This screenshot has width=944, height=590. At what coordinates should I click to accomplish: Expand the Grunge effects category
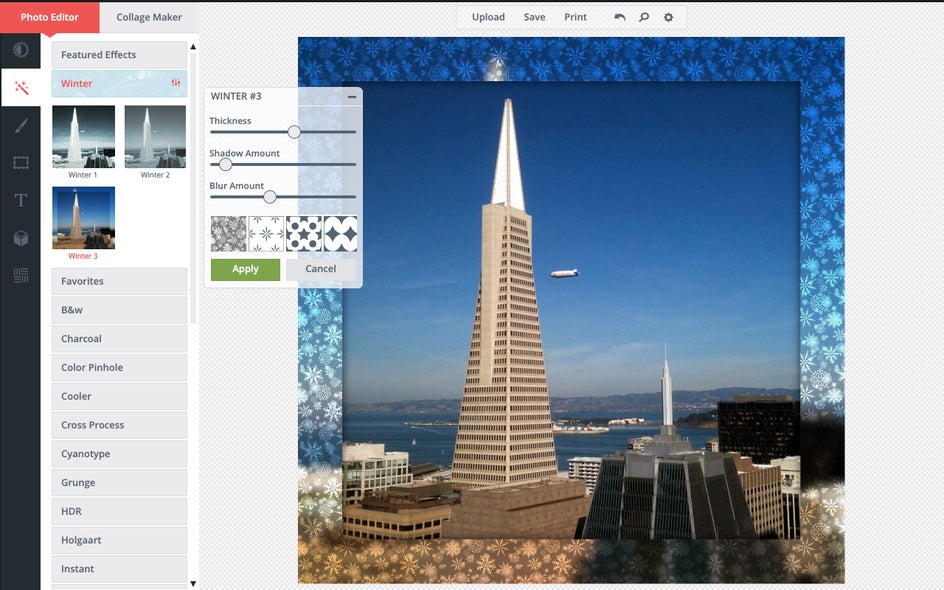tap(119, 483)
